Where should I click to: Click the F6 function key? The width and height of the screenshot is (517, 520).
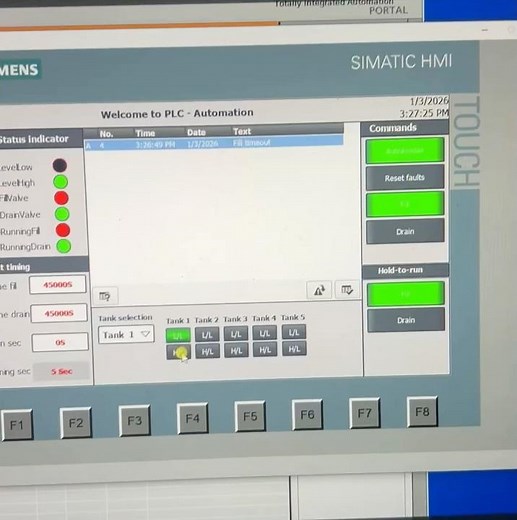point(307,414)
